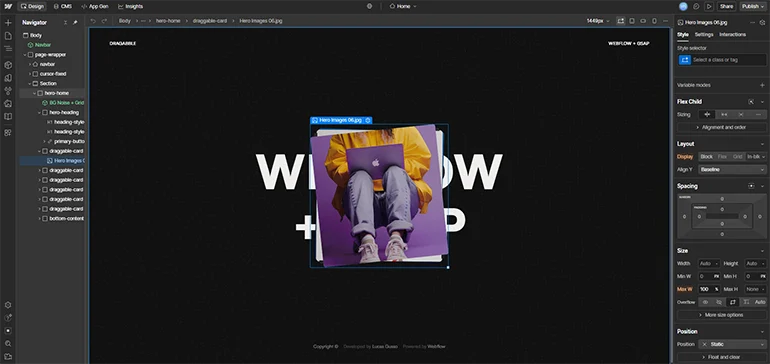Open the Pages panel icon

pyautogui.click(x=8, y=36)
